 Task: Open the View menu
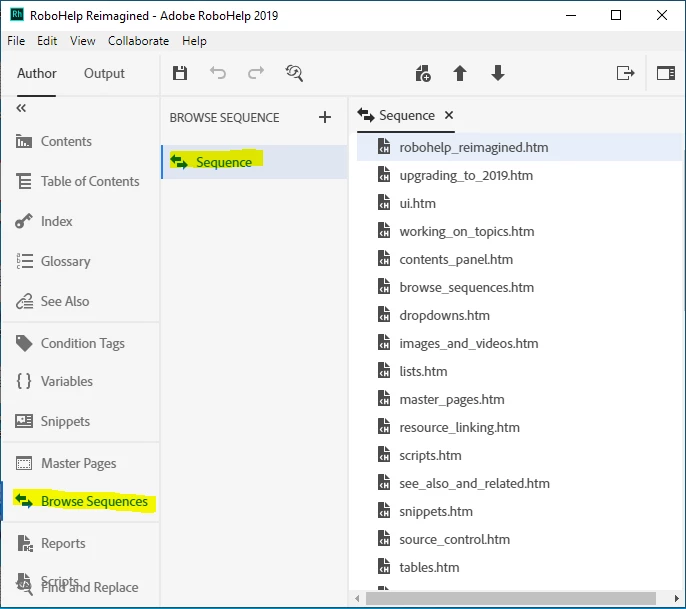[83, 41]
